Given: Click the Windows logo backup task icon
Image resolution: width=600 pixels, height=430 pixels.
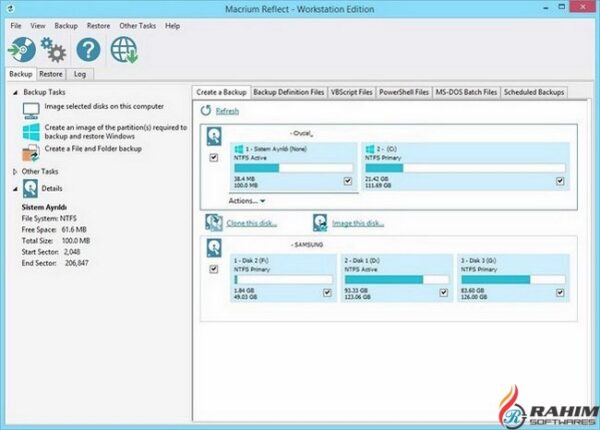Looking at the screenshot, I should tap(31, 132).
